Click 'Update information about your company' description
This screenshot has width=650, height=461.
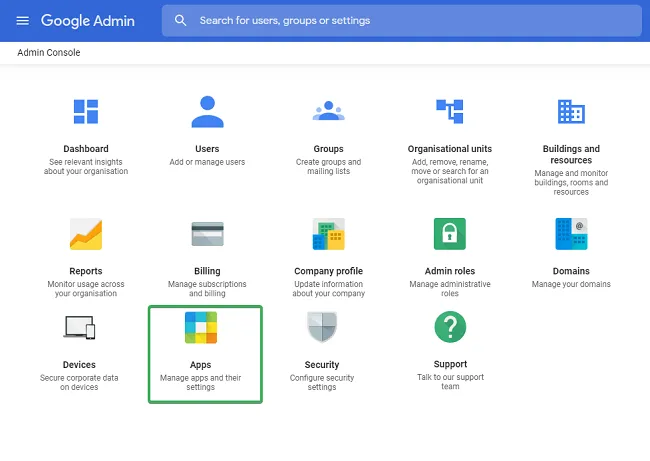tap(328, 289)
